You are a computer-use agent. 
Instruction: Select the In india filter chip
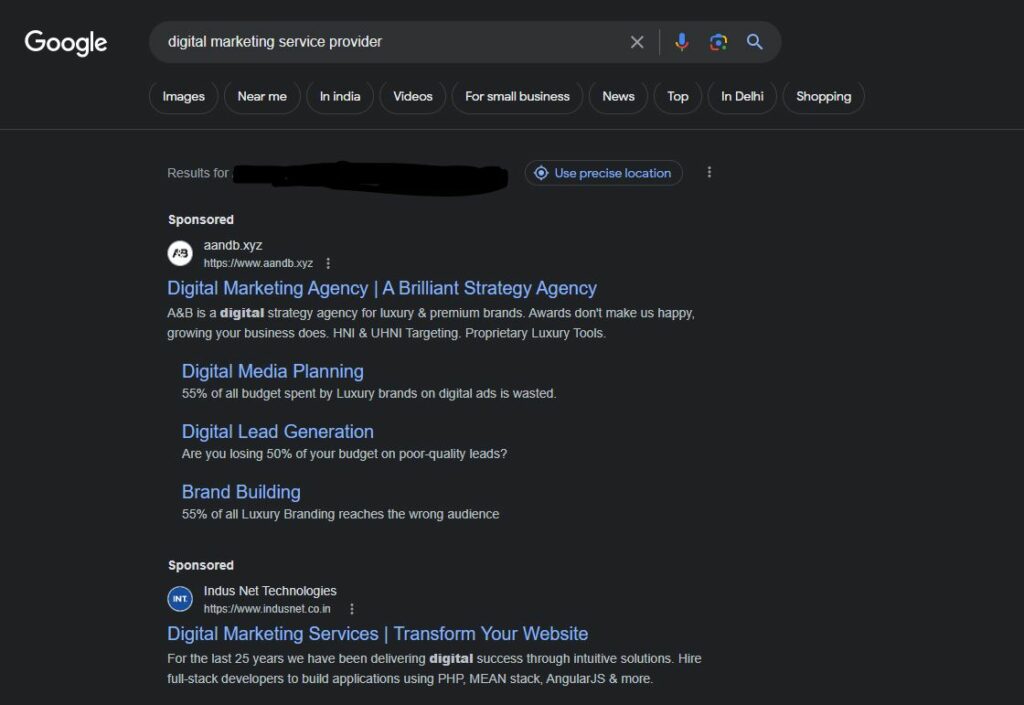[x=340, y=97]
